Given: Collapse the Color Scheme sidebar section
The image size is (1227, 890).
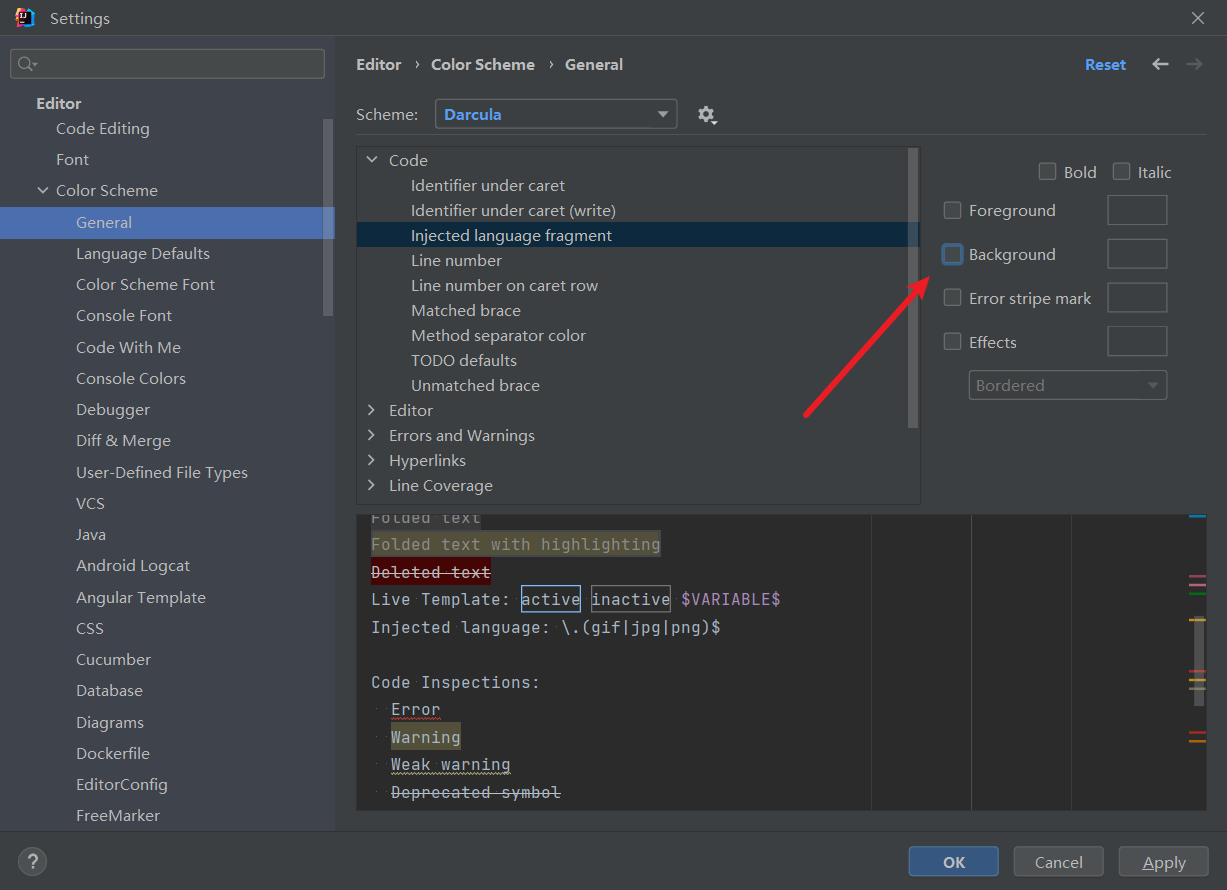Looking at the screenshot, I should point(43,190).
